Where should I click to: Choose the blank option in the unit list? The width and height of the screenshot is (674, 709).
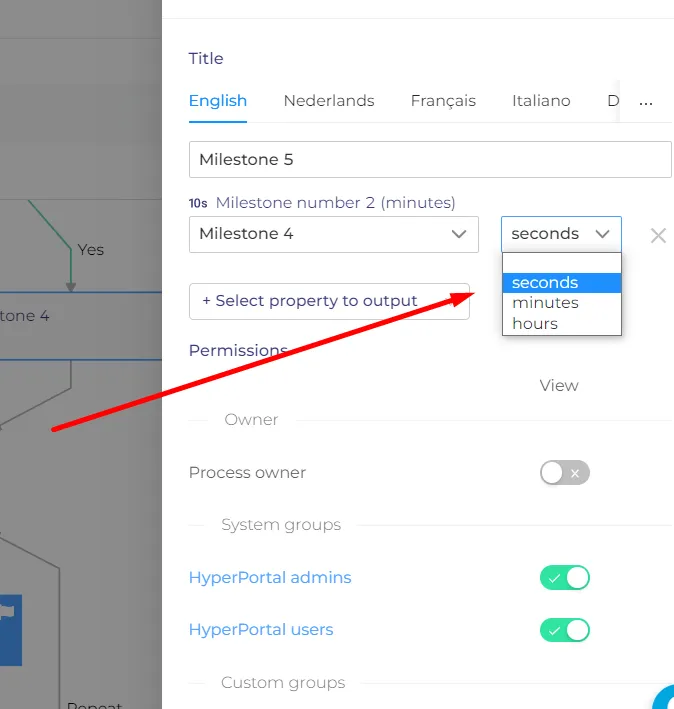pyautogui.click(x=561, y=263)
